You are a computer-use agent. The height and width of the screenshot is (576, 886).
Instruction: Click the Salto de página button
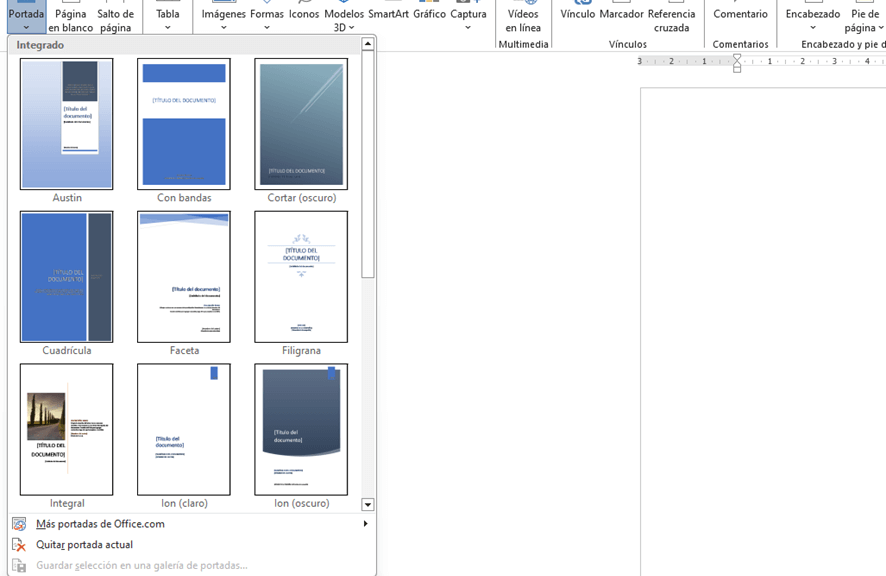pos(116,20)
